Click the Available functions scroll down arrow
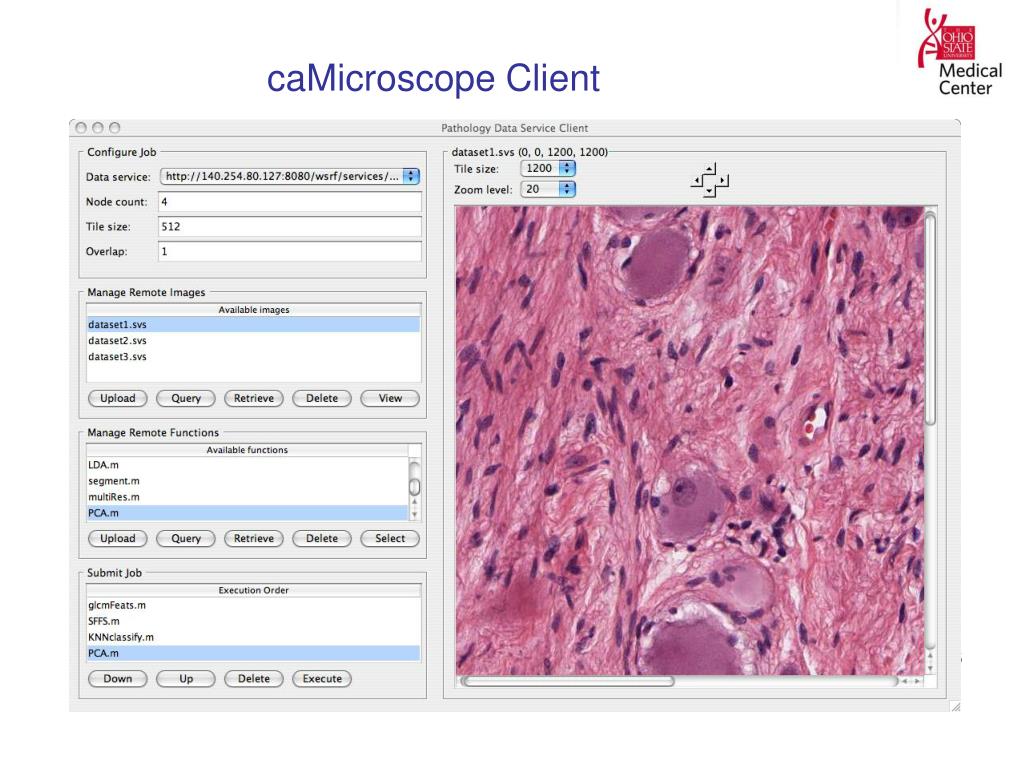 [415, 515]
